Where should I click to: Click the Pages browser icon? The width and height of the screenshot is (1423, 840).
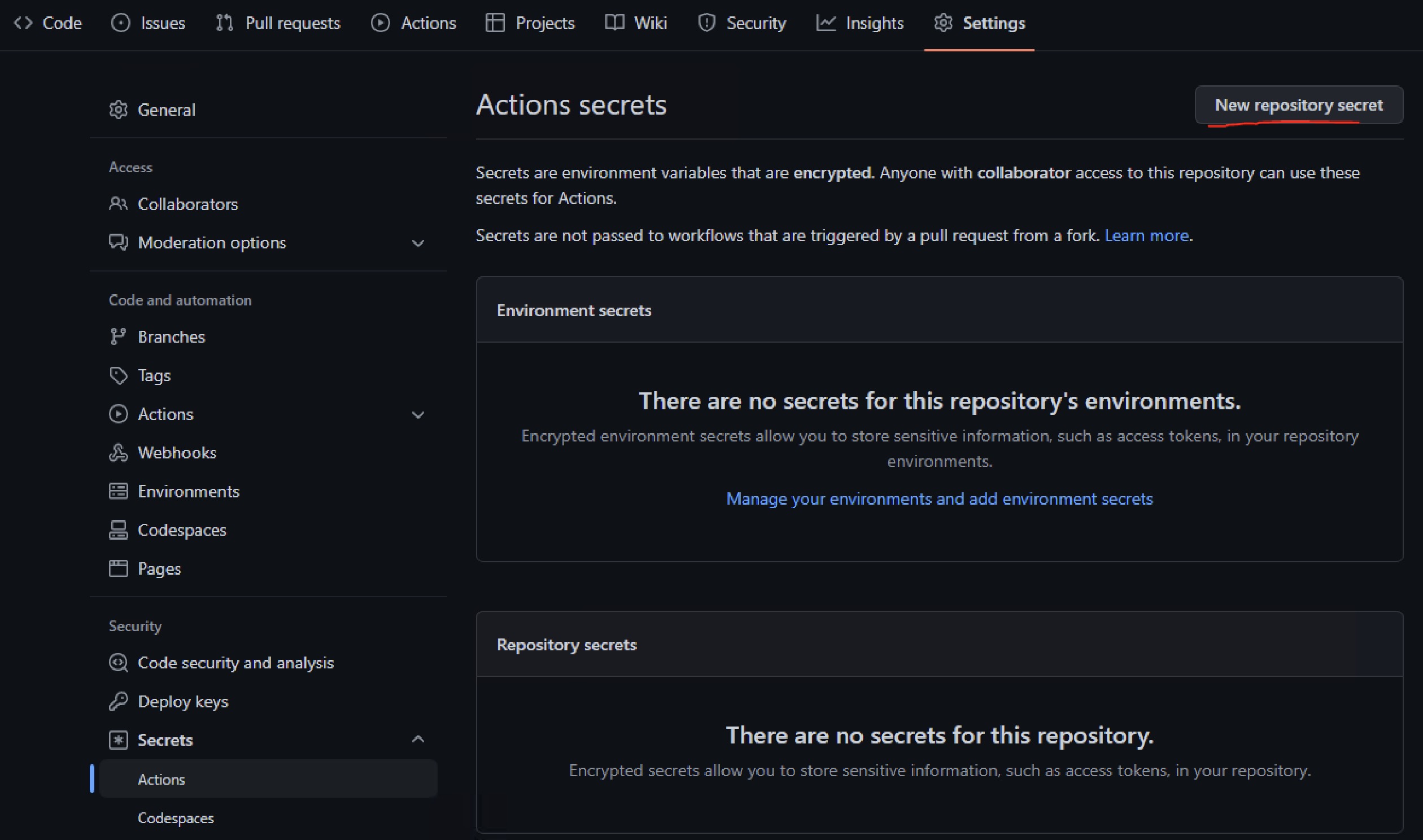tap(118, 568)
